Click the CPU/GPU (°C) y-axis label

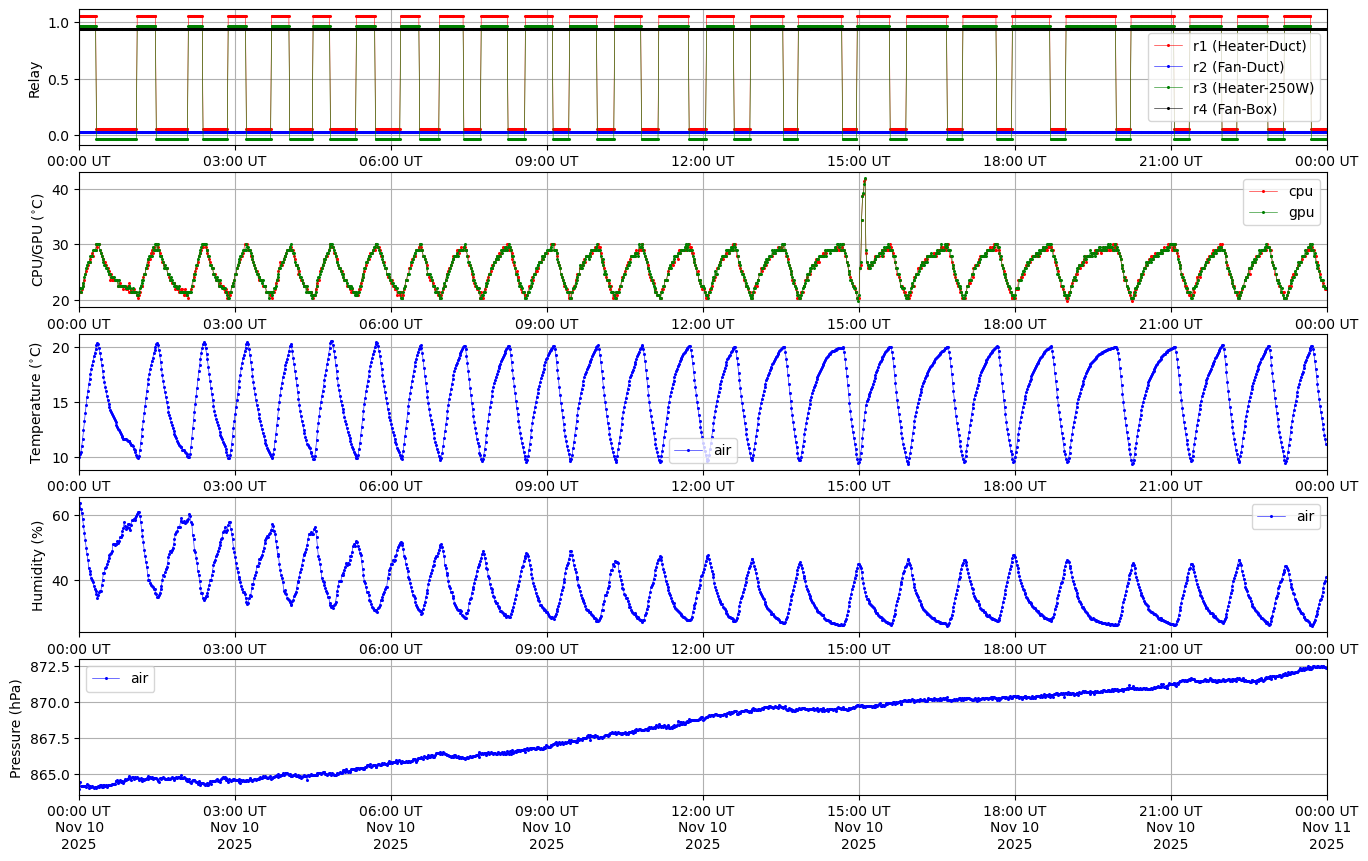click(x=38, y=240)
